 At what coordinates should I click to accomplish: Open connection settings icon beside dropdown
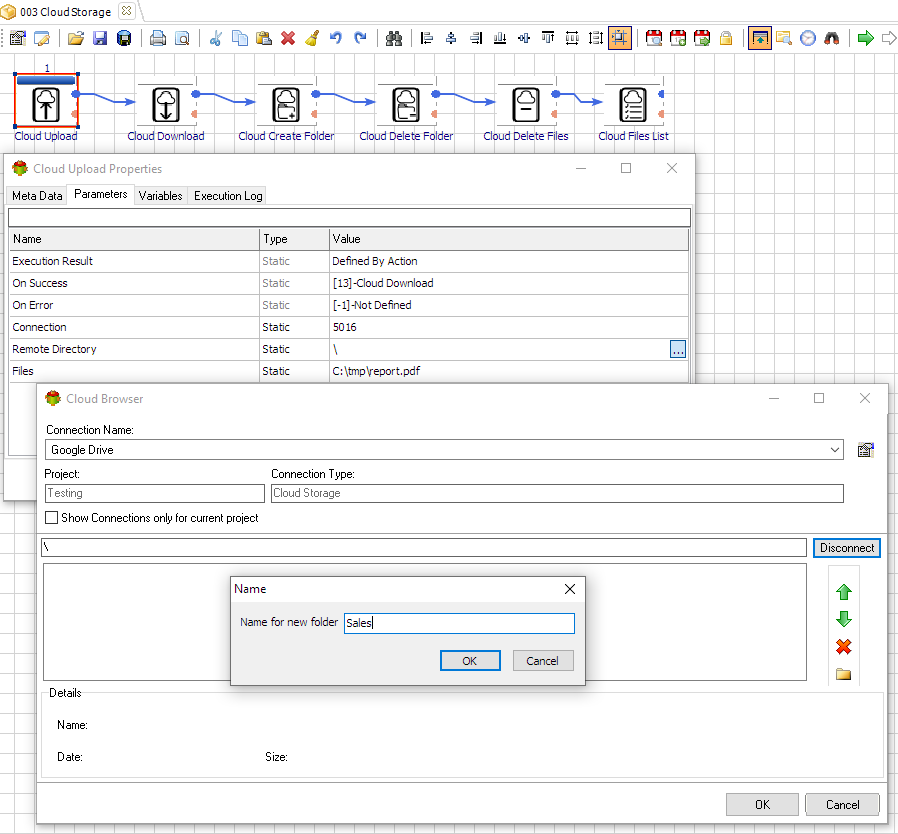[x=865, y=450]
